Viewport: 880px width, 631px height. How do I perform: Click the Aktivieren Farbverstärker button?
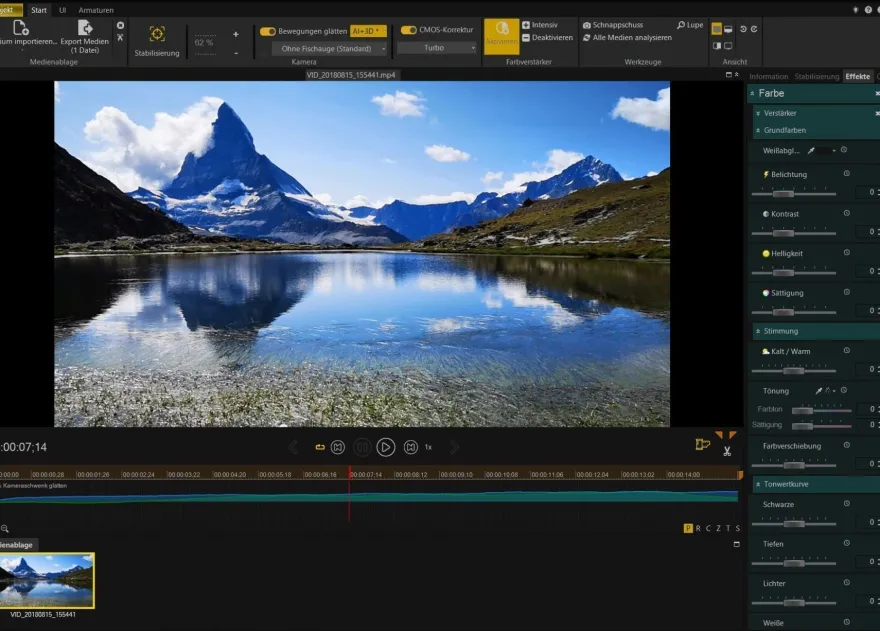(502, 36)
